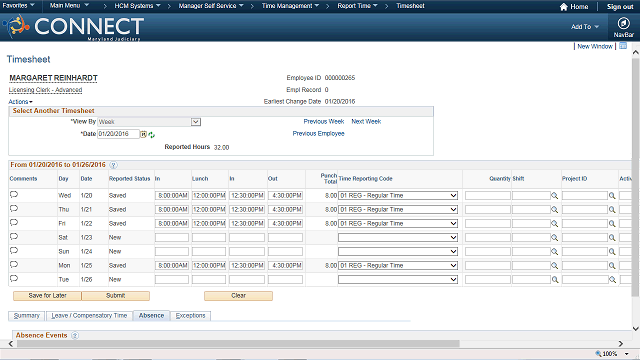Switch to the Summary tab
This screenshot has width=640, height=360.
(x=27, y=316)
